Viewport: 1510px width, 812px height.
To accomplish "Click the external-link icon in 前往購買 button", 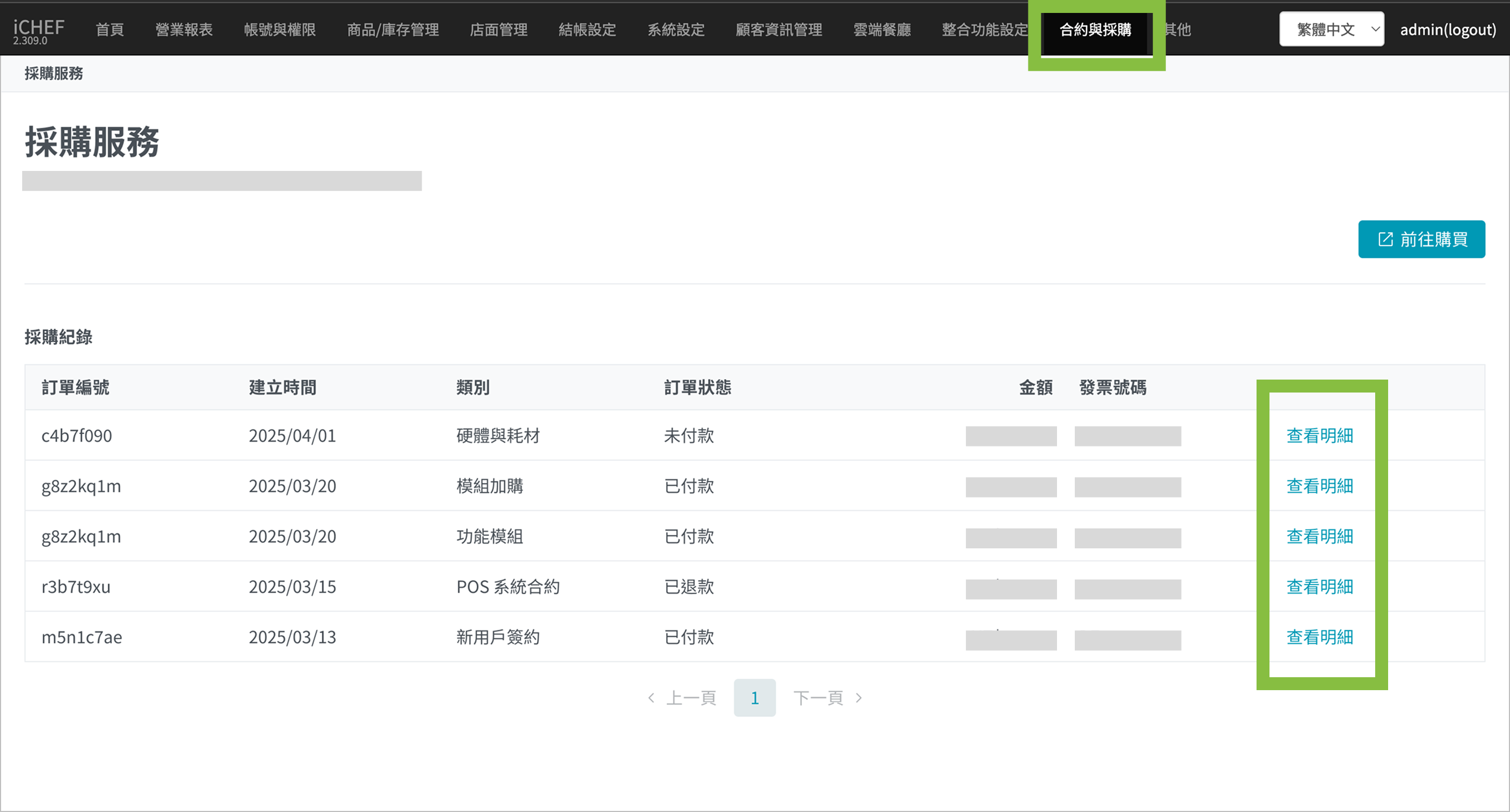I will pyautogui.click(x=1385, y=239).
